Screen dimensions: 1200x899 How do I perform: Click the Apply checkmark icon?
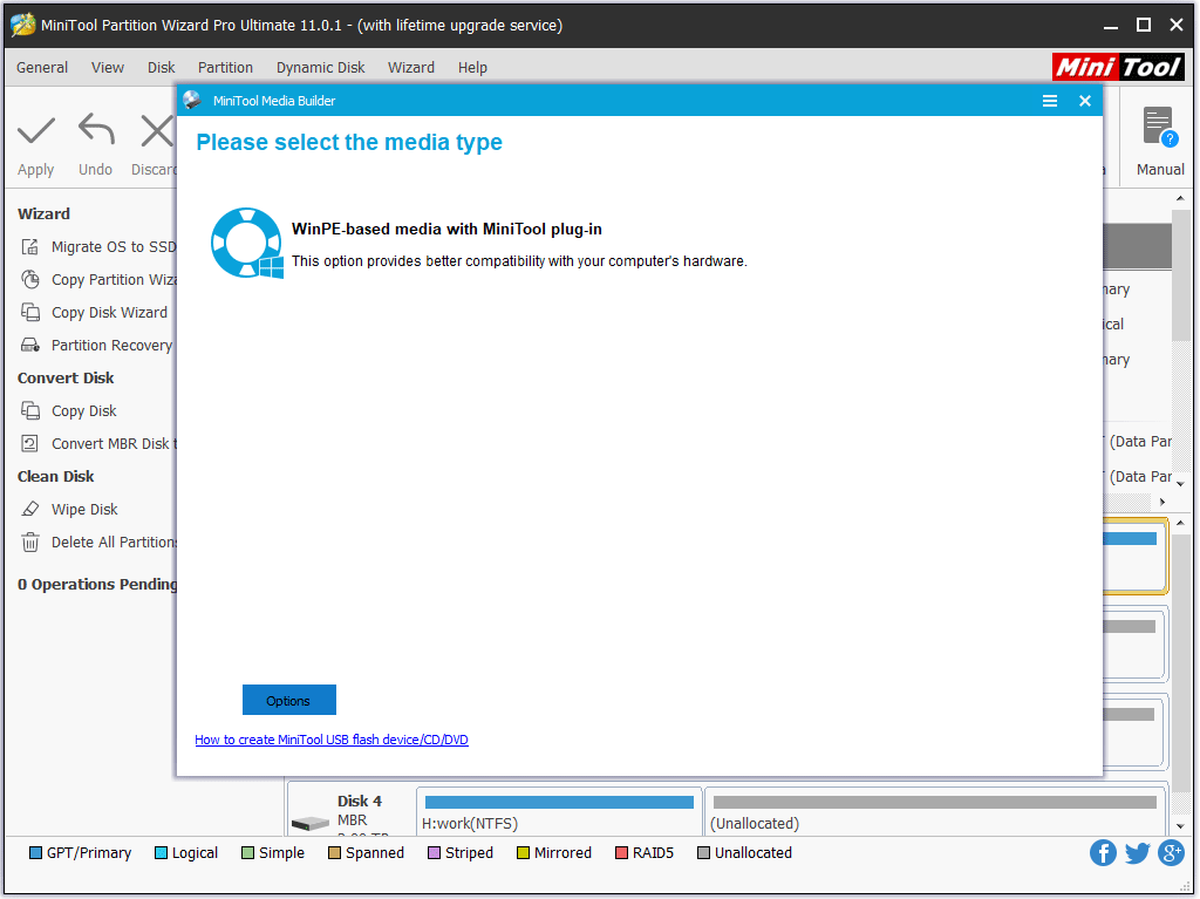click(36, 130)
